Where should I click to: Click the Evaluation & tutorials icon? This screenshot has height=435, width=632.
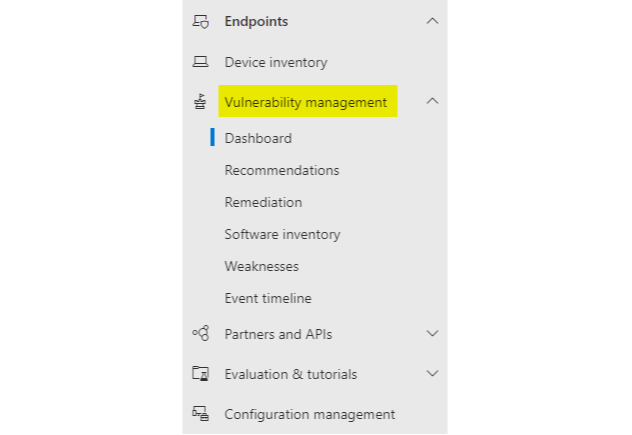(x=200, y=373)
